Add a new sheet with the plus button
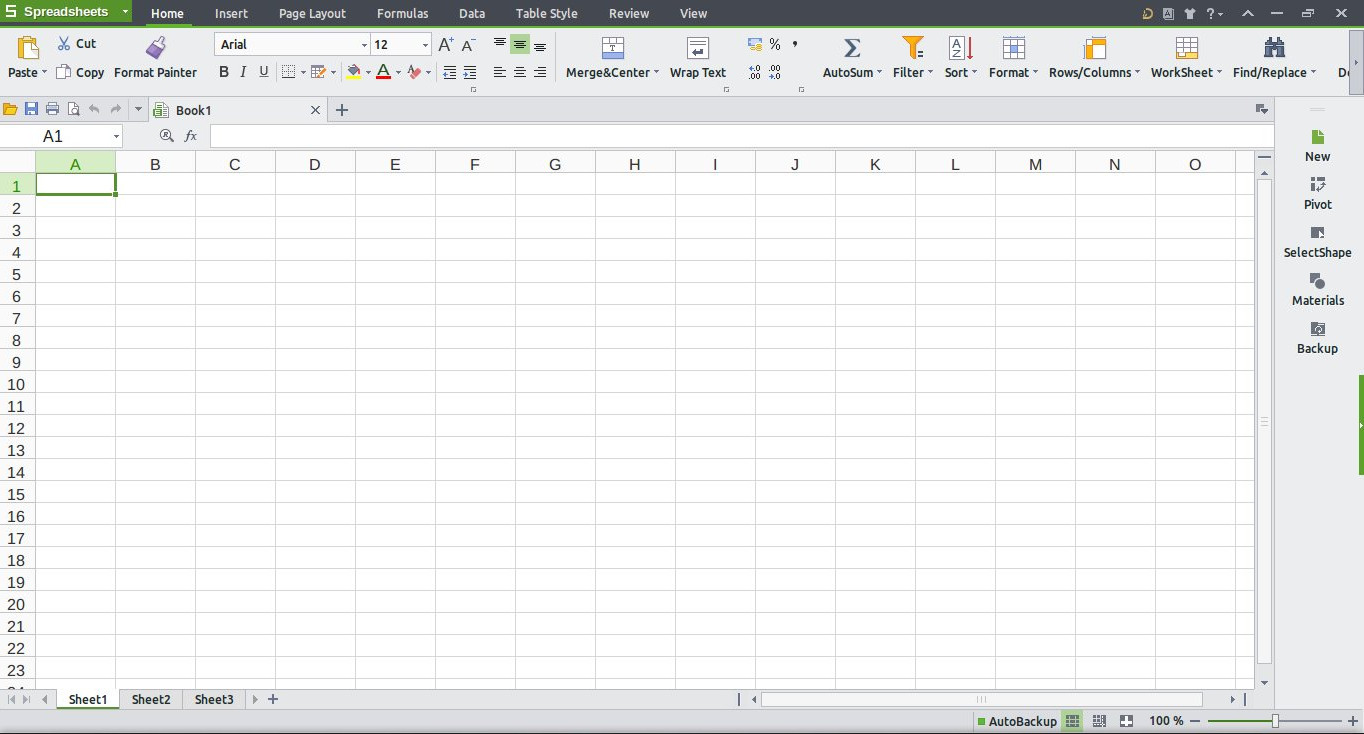Image resolution: width=1364 pixels, height=734 pixels. [x=273, y=700]
